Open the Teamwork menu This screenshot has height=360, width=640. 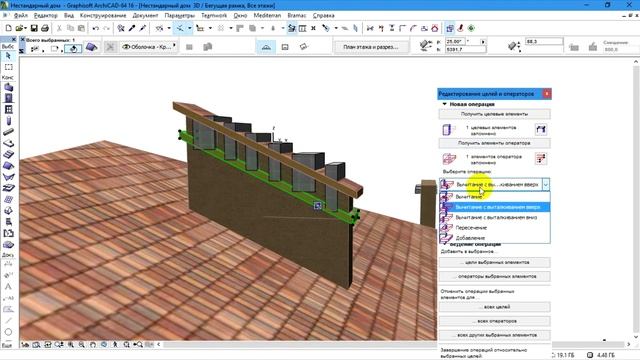(214, 15)
